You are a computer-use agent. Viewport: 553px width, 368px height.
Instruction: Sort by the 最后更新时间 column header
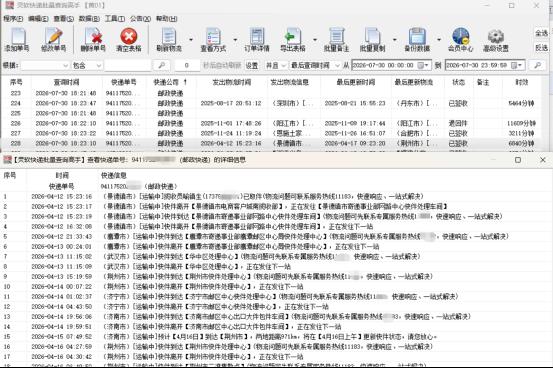tap(355, 82)
